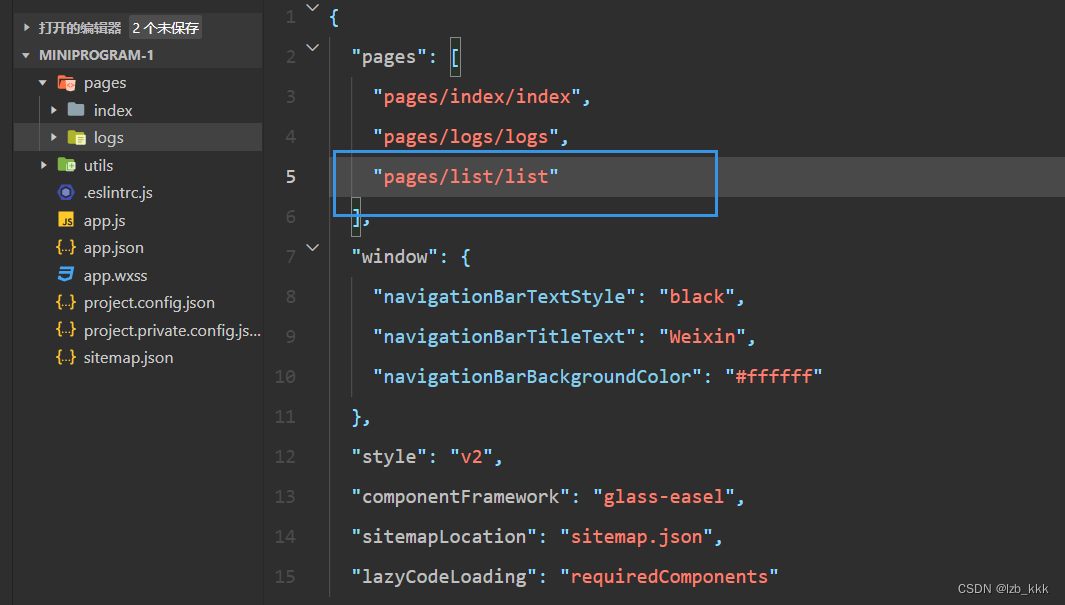The width and height of the screenshot is (1065, 605).
Task: Click the "pages" key on line 2
Action: pos(389,57)
